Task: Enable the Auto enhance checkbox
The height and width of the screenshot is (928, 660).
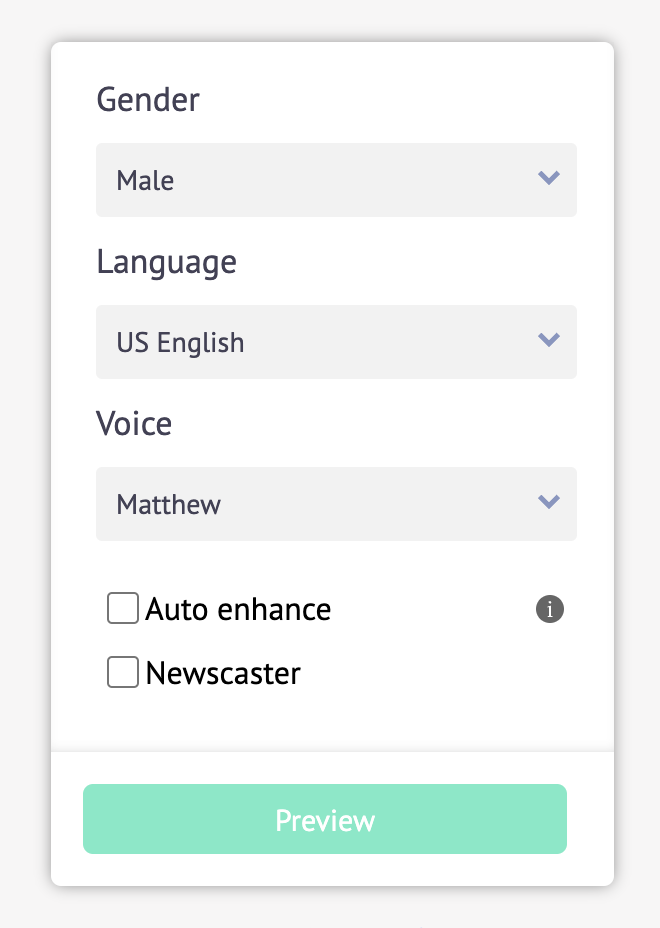Action: coord(123,608)
